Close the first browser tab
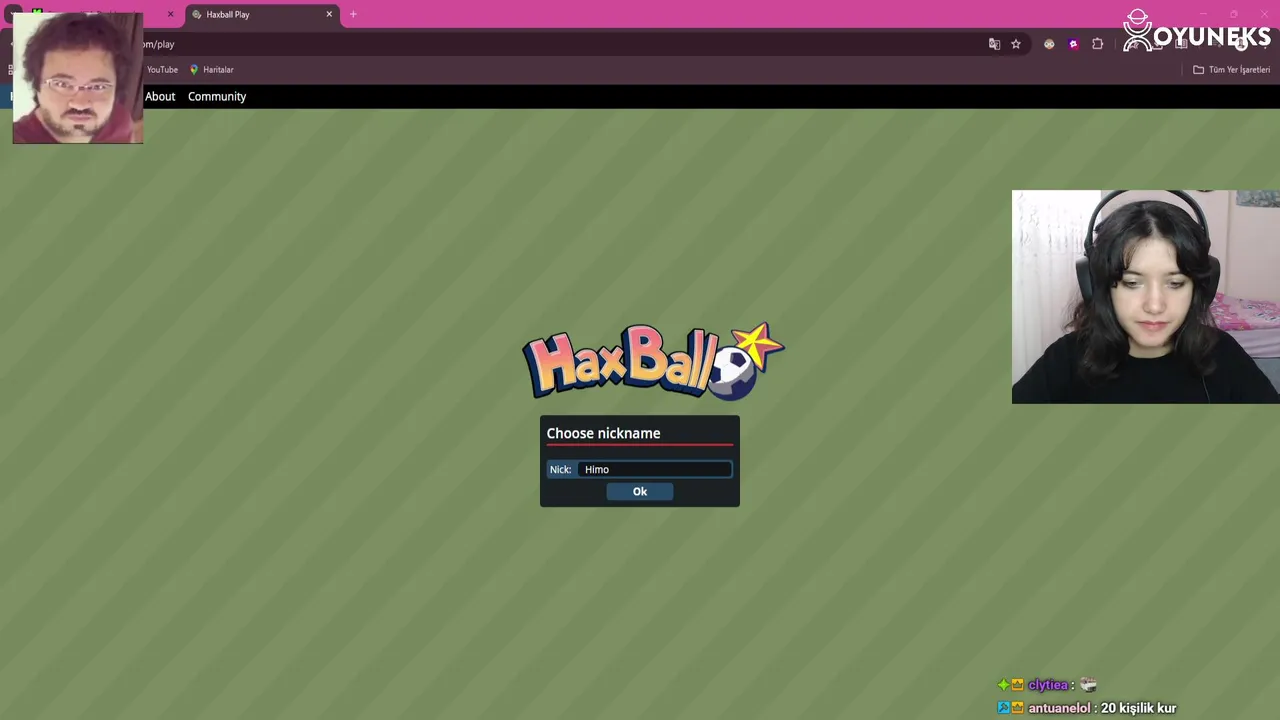The height and width of the screenshot is (720, 1280). 170,14
